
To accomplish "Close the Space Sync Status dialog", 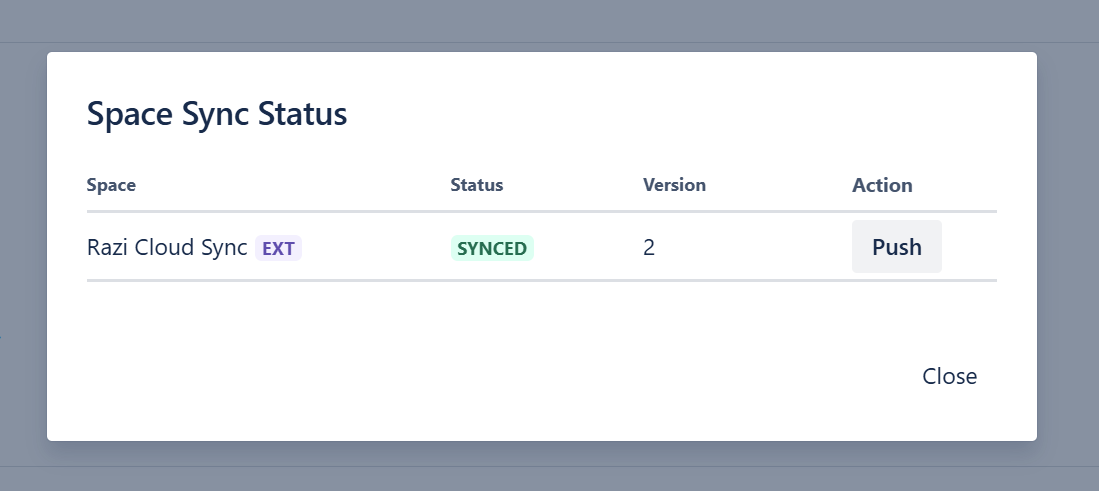I will (949, 377).
